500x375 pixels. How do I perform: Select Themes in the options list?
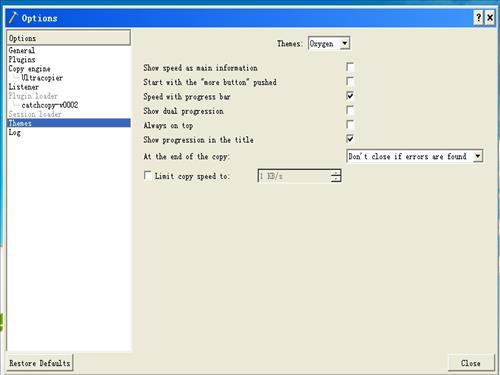69,123
